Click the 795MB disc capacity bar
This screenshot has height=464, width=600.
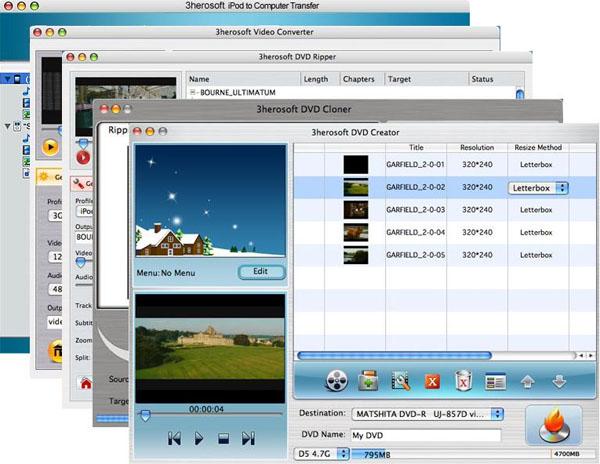(470, 454)
